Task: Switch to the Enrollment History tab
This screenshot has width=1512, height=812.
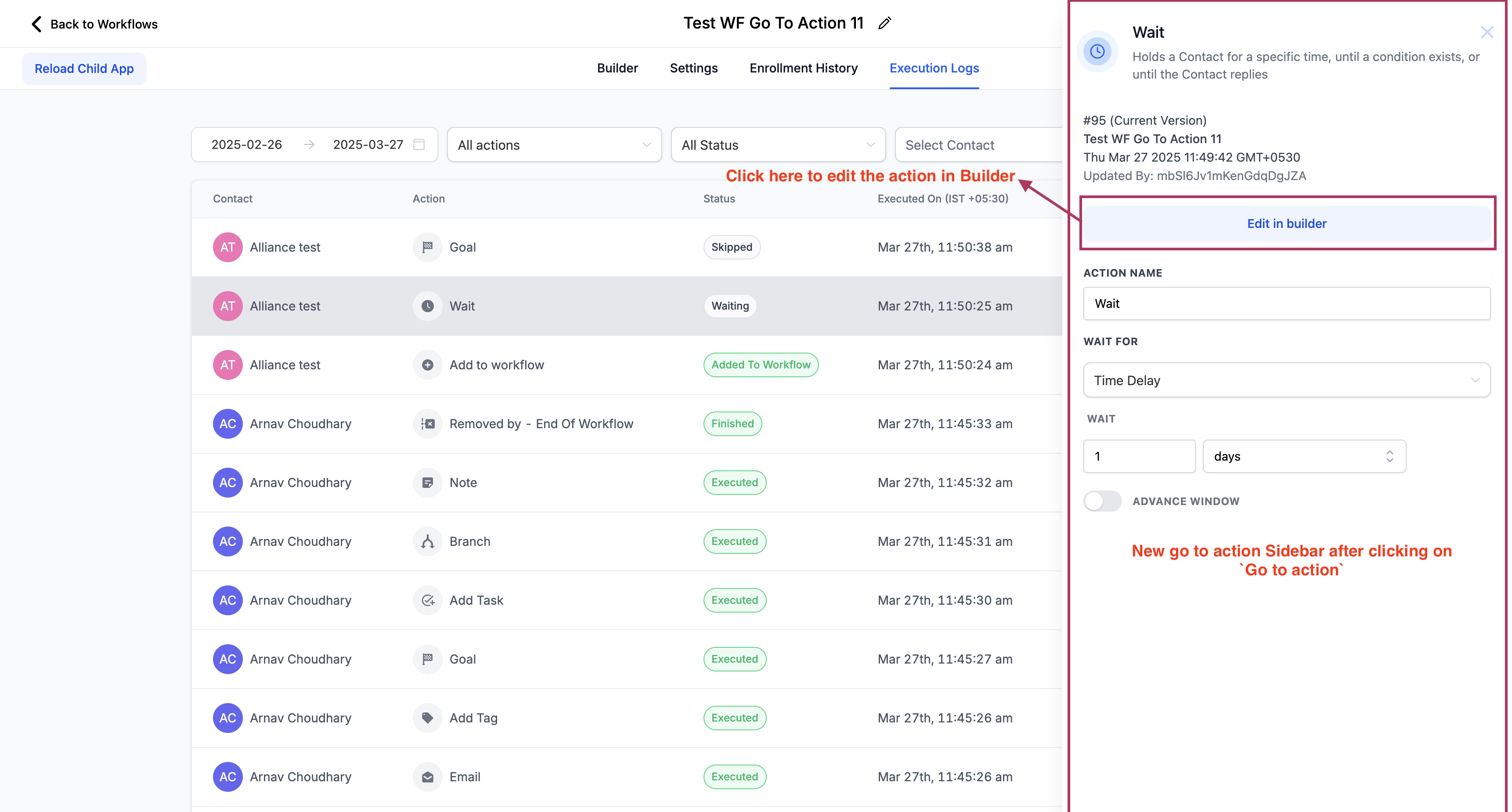Action: coord(803,68)
